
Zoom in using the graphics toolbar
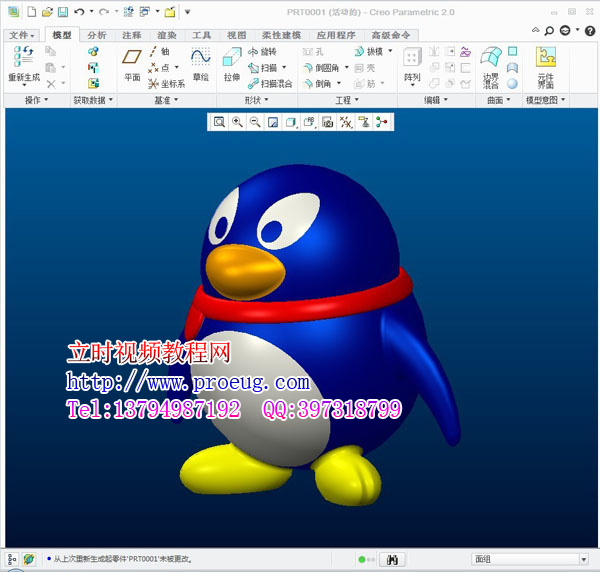pyautogui.click(x=237, y=122)
